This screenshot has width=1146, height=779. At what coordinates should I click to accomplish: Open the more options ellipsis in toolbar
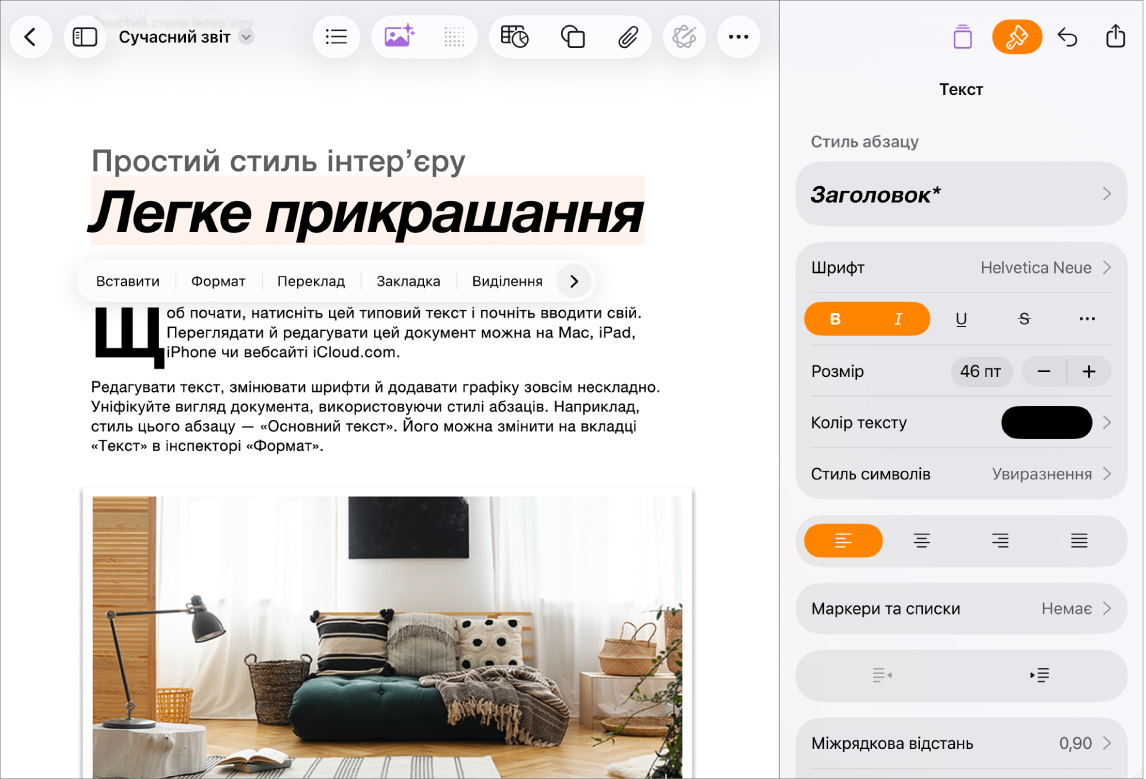click(738, 37)
